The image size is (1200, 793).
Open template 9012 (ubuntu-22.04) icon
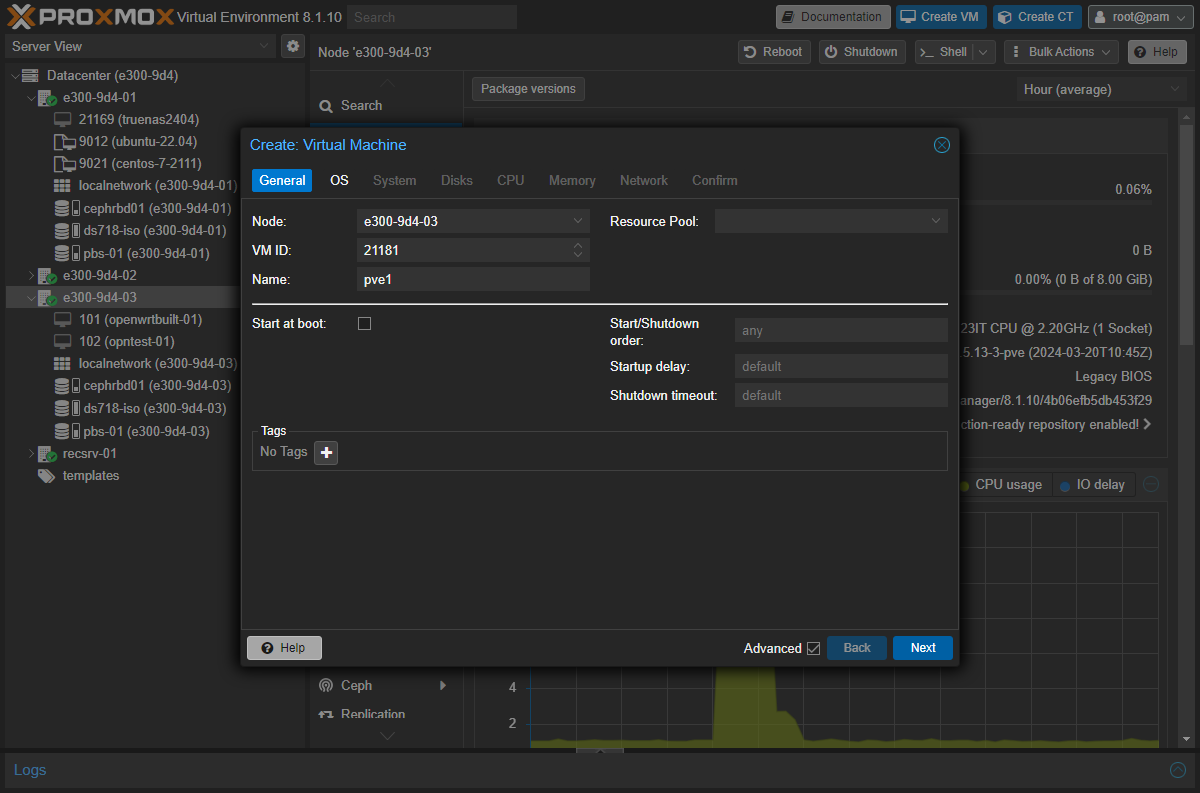[63, 141]
